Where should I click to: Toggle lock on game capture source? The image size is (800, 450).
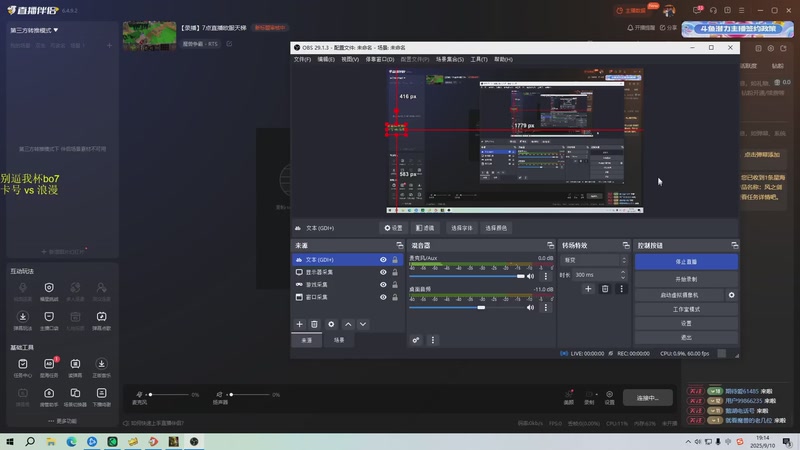(395, 285)
